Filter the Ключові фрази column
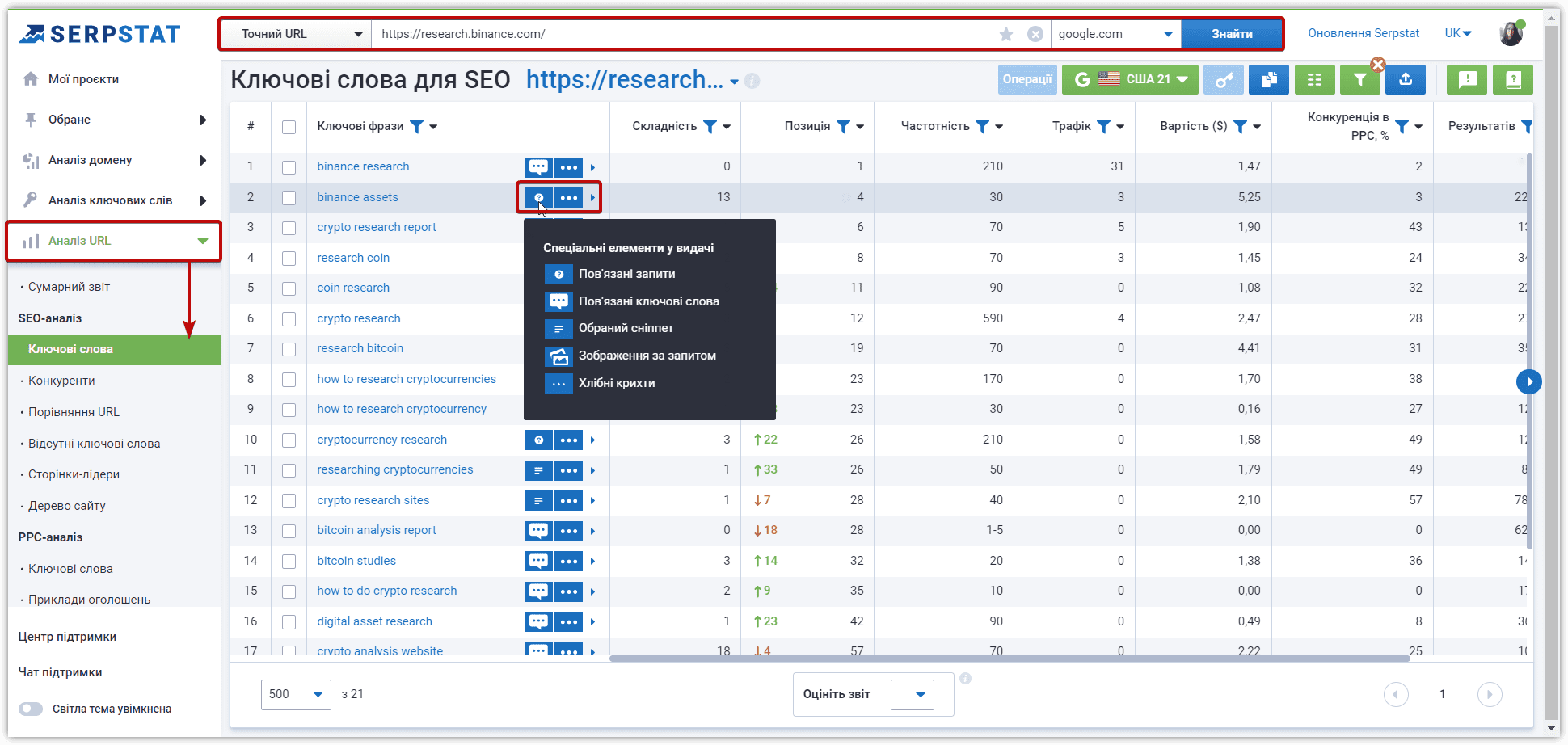This screenshot has height=745, width=1568. tap(416, 126)
